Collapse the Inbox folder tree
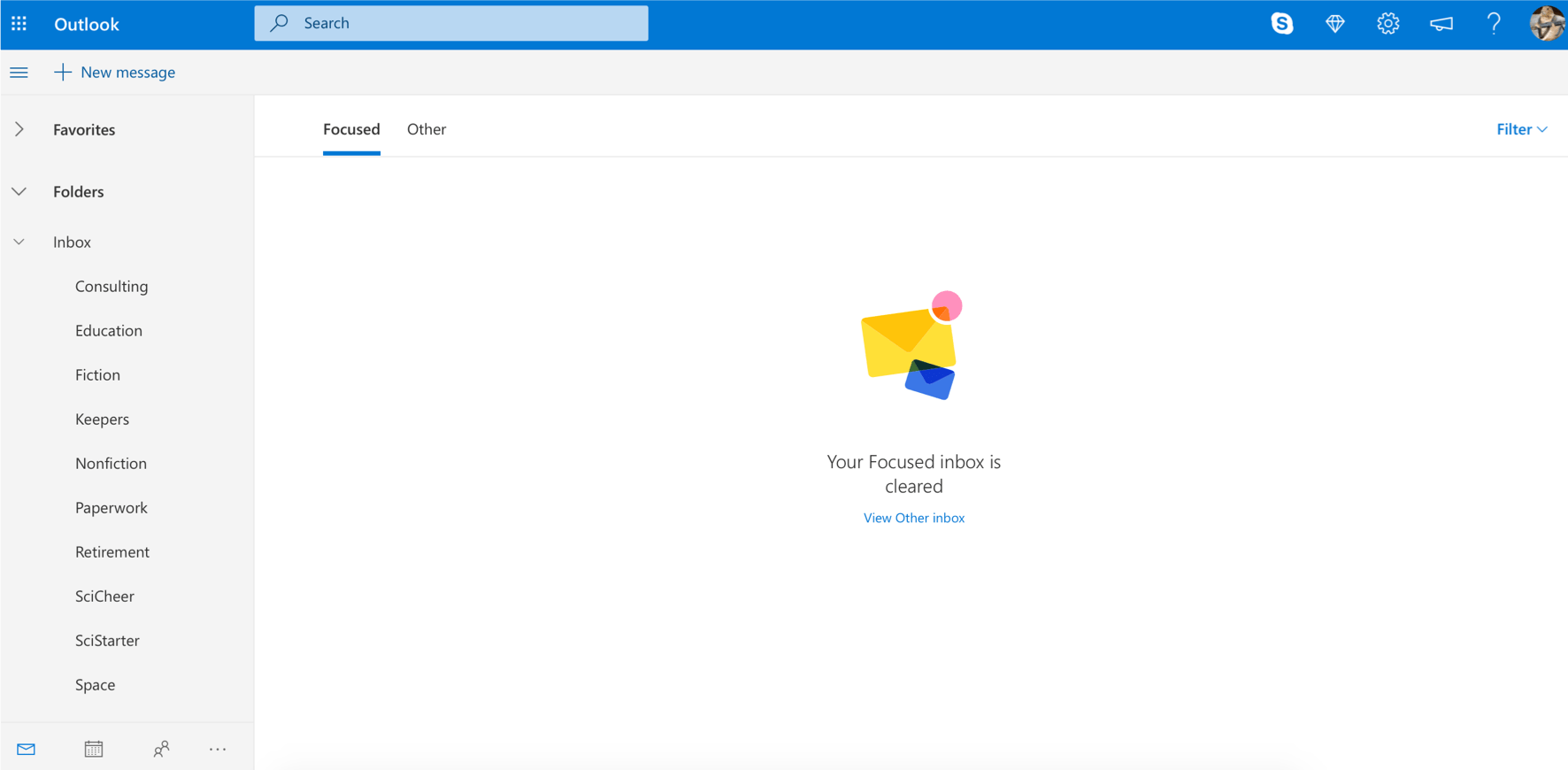This screenshot has height=770, width=1568. pos(19,242)
